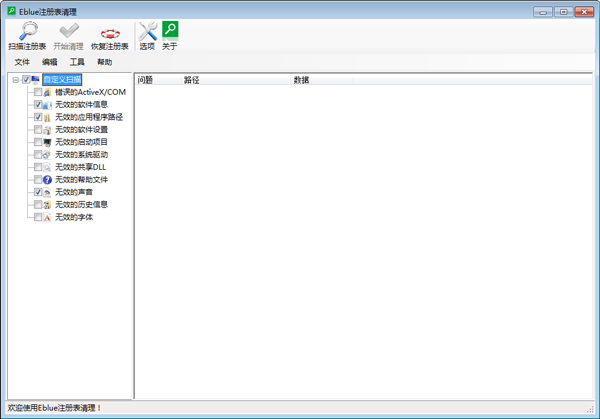Maximize the Eblue注册表清理 window
Screen dimensions: 600x419
click(x=563, y=12)
